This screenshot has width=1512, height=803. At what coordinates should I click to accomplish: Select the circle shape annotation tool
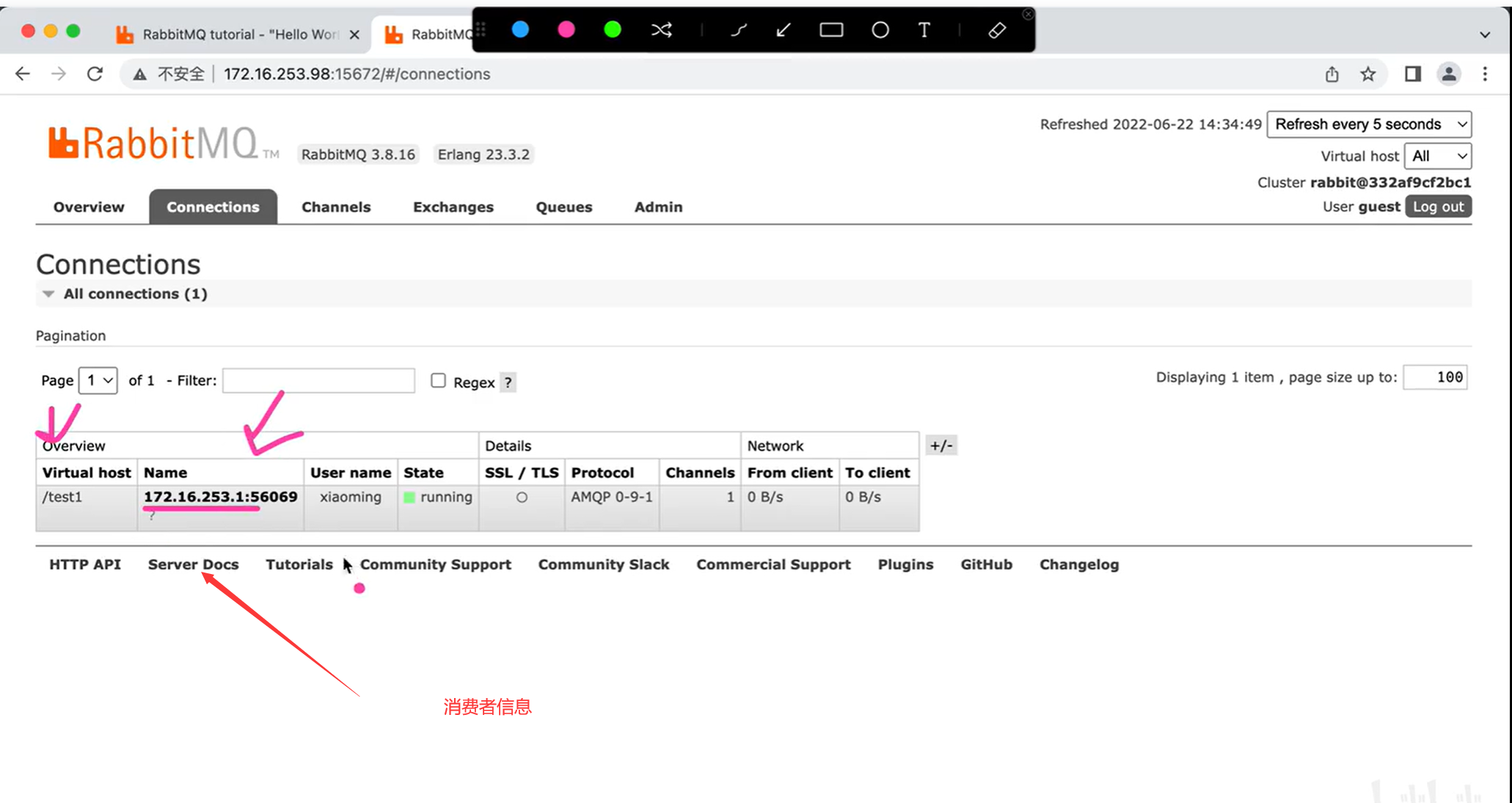pyautogui.click(x=880, y=30)
